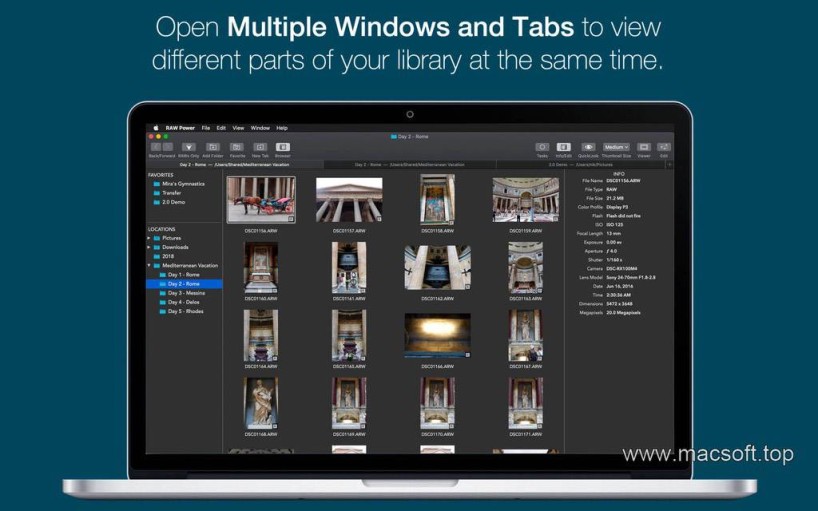Click the Favorite toolbar icon
Image resolution: width=818 pixels, height=511 pixels.
point(237,147)
